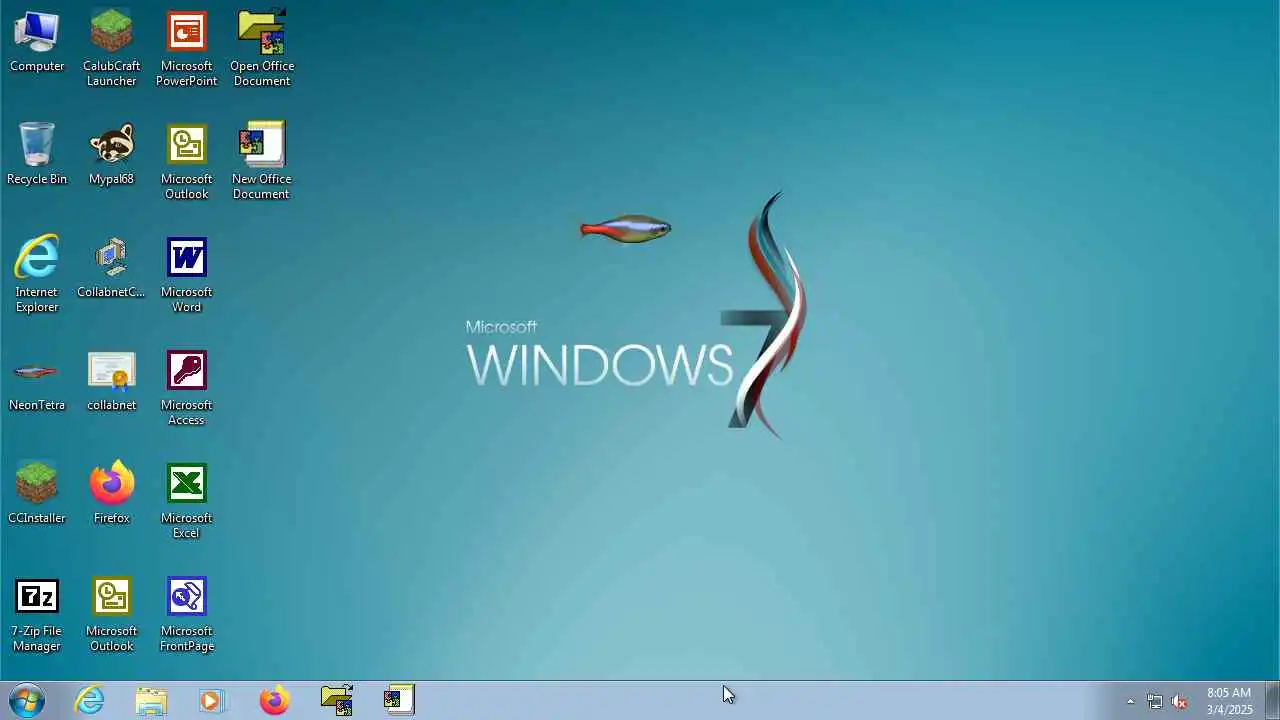Select the CCInstaller desktop icon

[x=37, y=494]
